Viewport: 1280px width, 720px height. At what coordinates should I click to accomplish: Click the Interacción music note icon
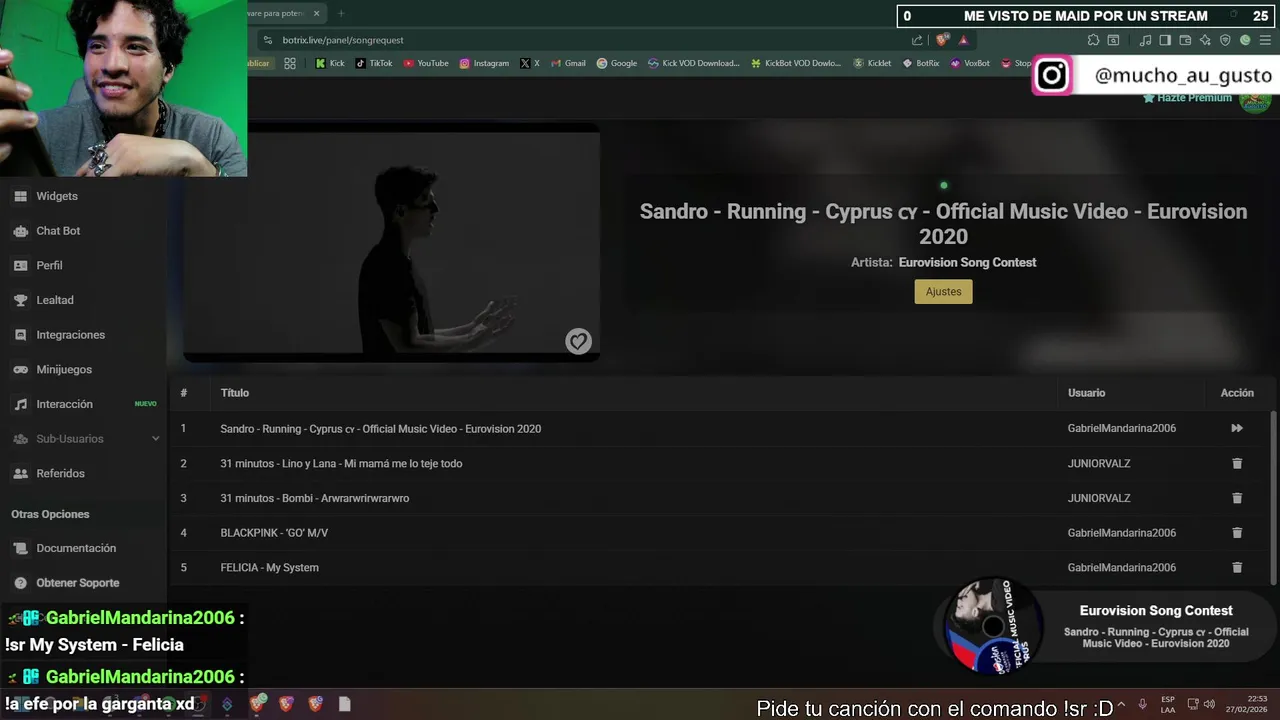tap(20, 404)
